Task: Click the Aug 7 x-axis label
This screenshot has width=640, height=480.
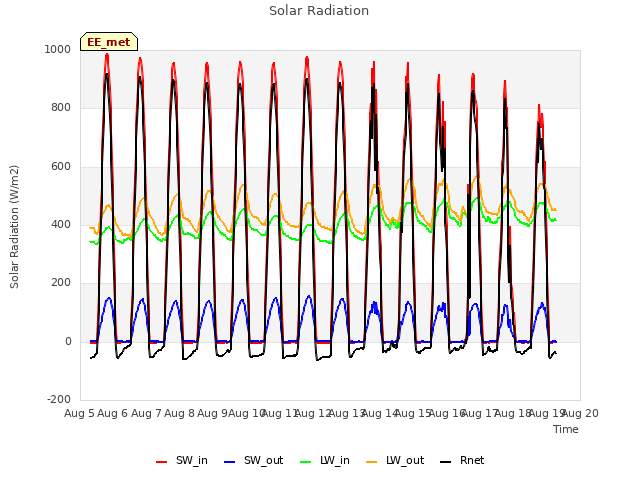Action: click(x=146, y=413)
